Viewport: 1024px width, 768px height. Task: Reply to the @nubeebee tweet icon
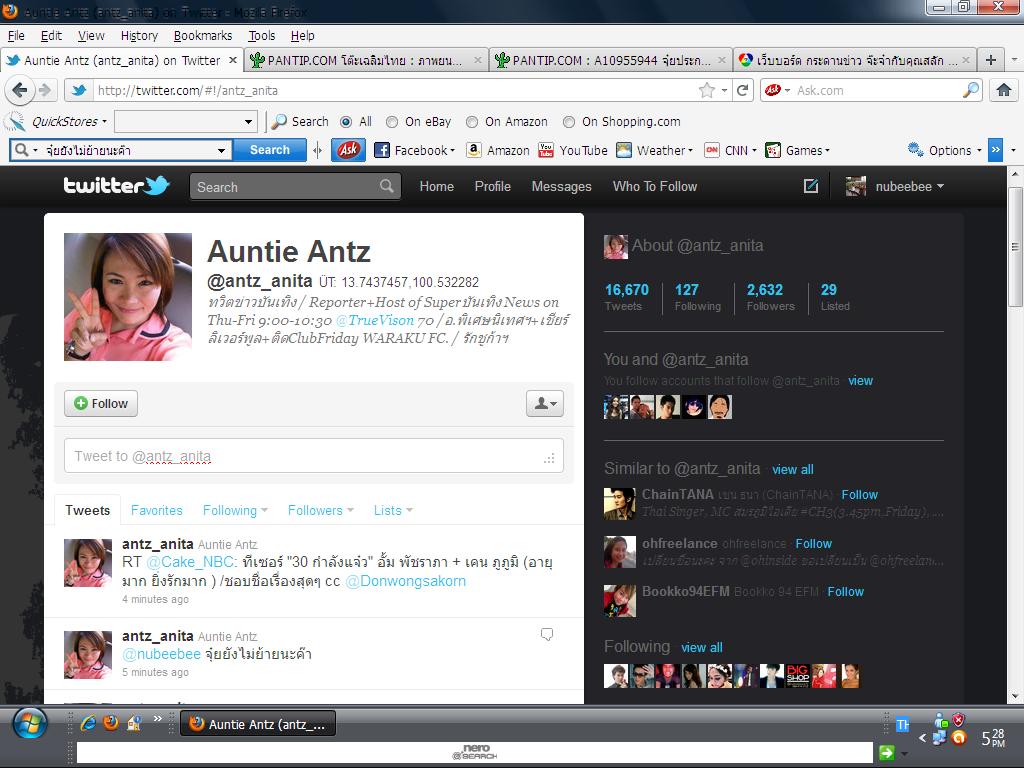tap(547, 634)
